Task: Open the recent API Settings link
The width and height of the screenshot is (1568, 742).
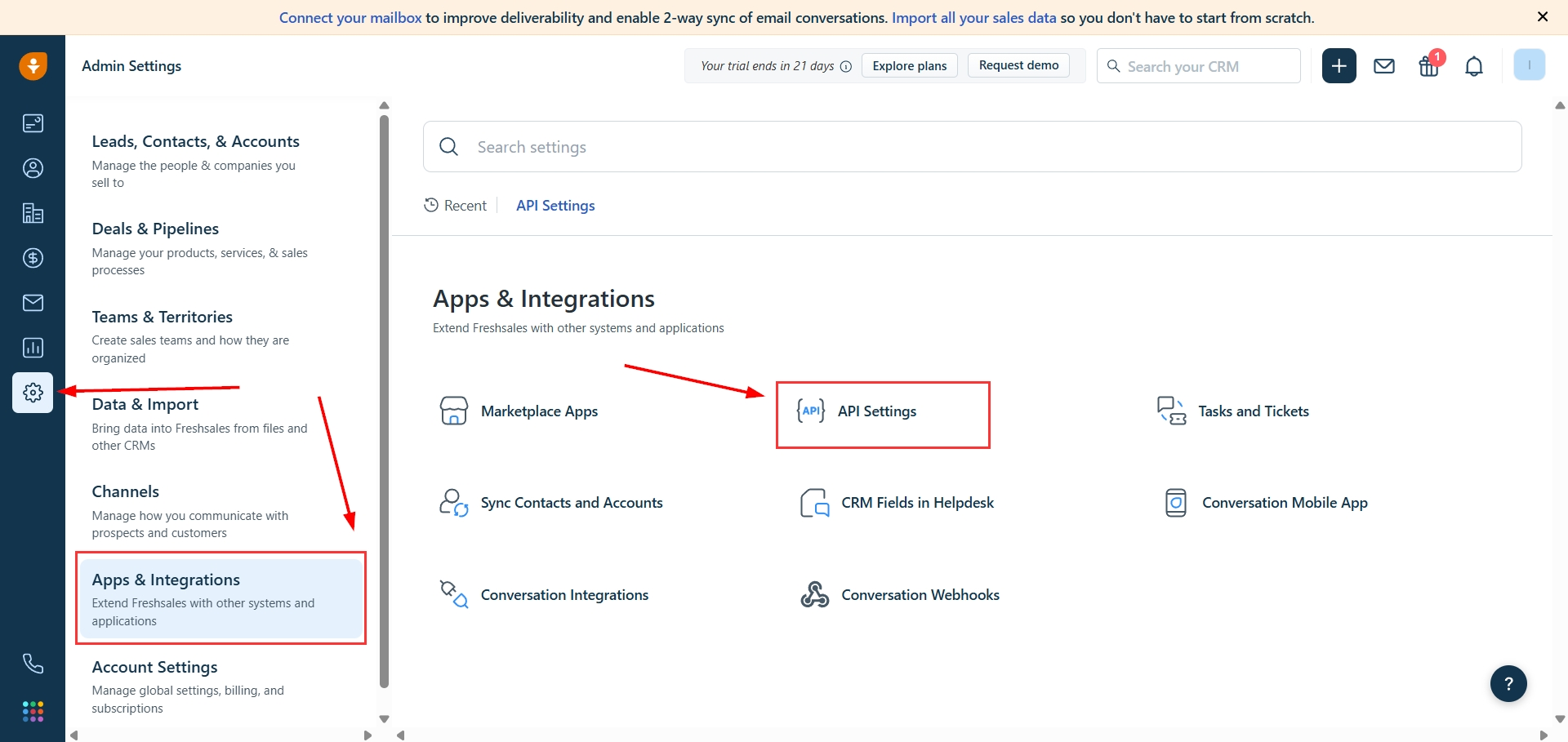Action: click(x=555, y=206)
